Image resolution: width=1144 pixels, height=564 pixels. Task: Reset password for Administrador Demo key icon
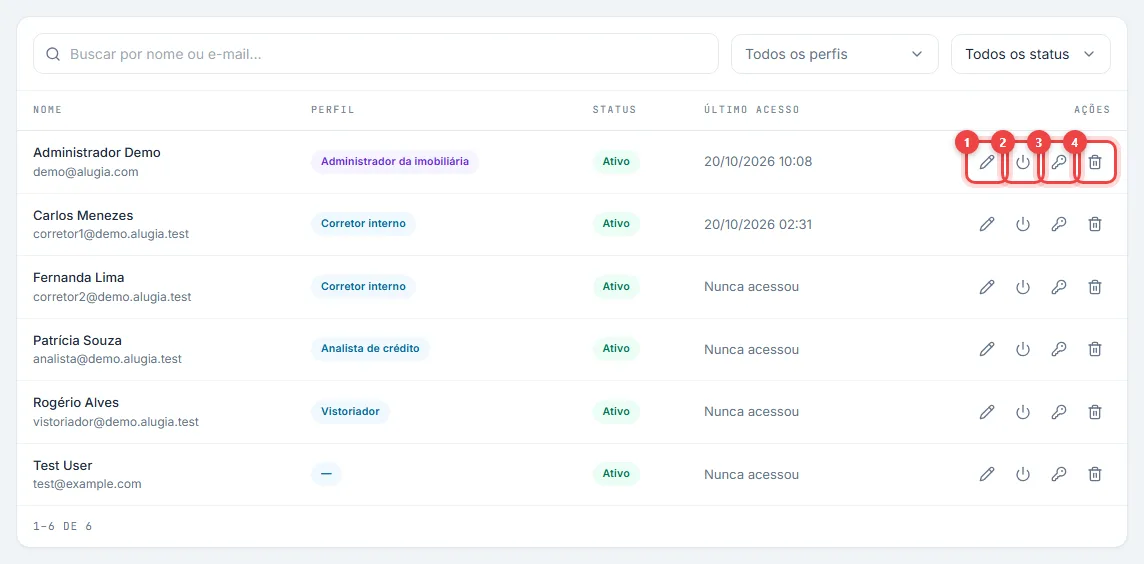click(1059, 162)
